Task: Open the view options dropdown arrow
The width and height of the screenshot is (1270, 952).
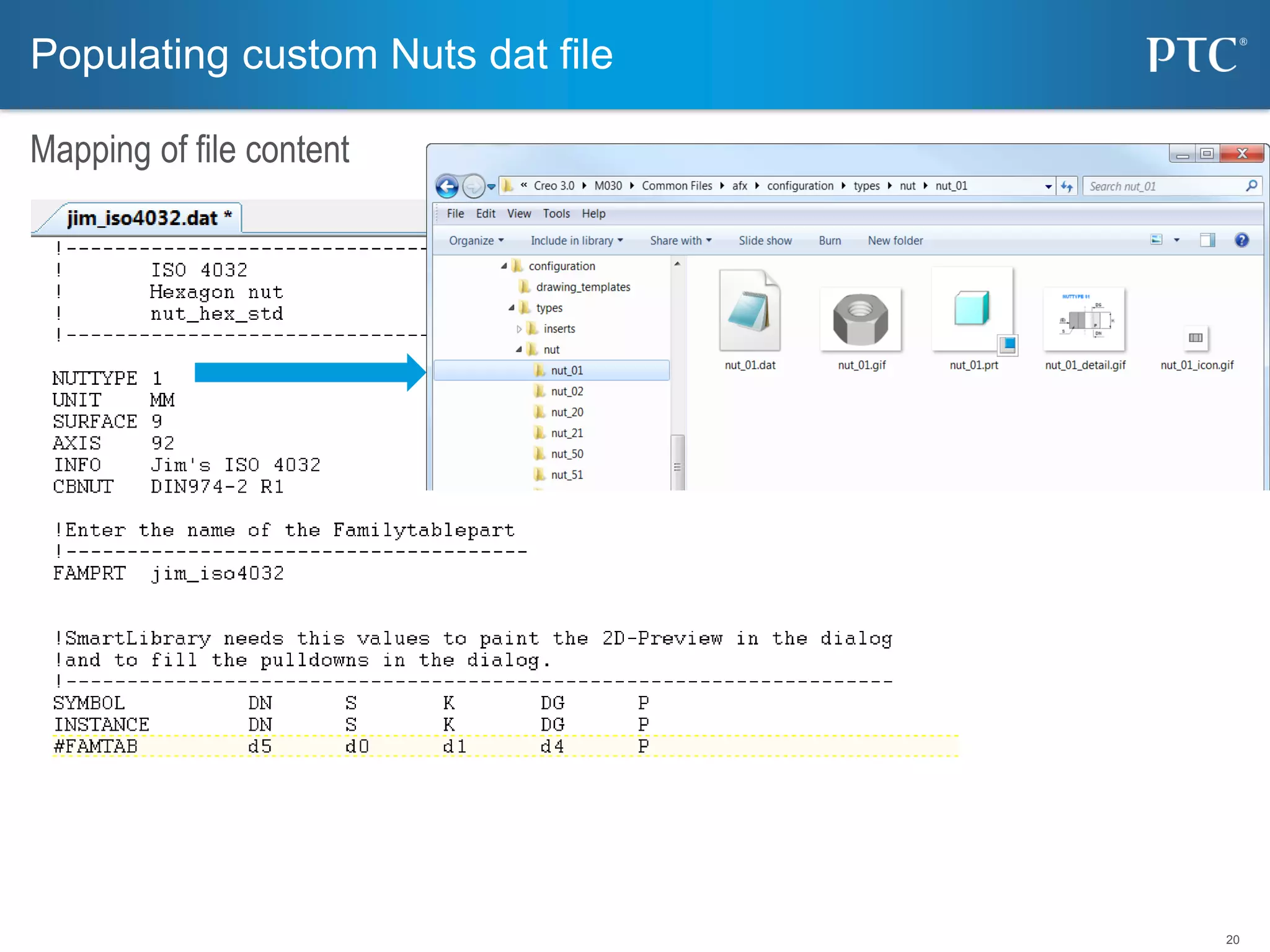Action: (1176, 240)
